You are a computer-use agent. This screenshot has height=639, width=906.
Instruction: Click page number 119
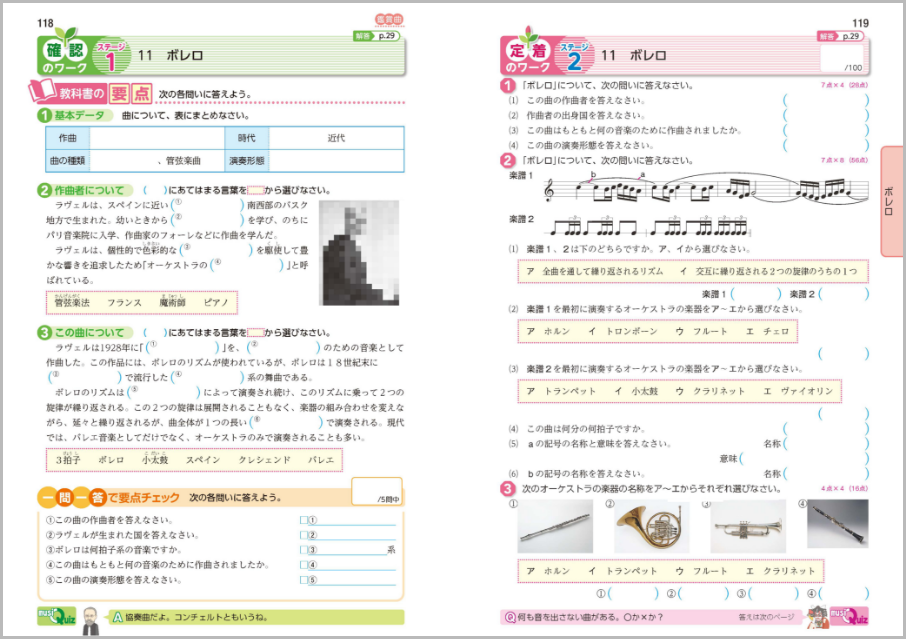tap(860, 23)
